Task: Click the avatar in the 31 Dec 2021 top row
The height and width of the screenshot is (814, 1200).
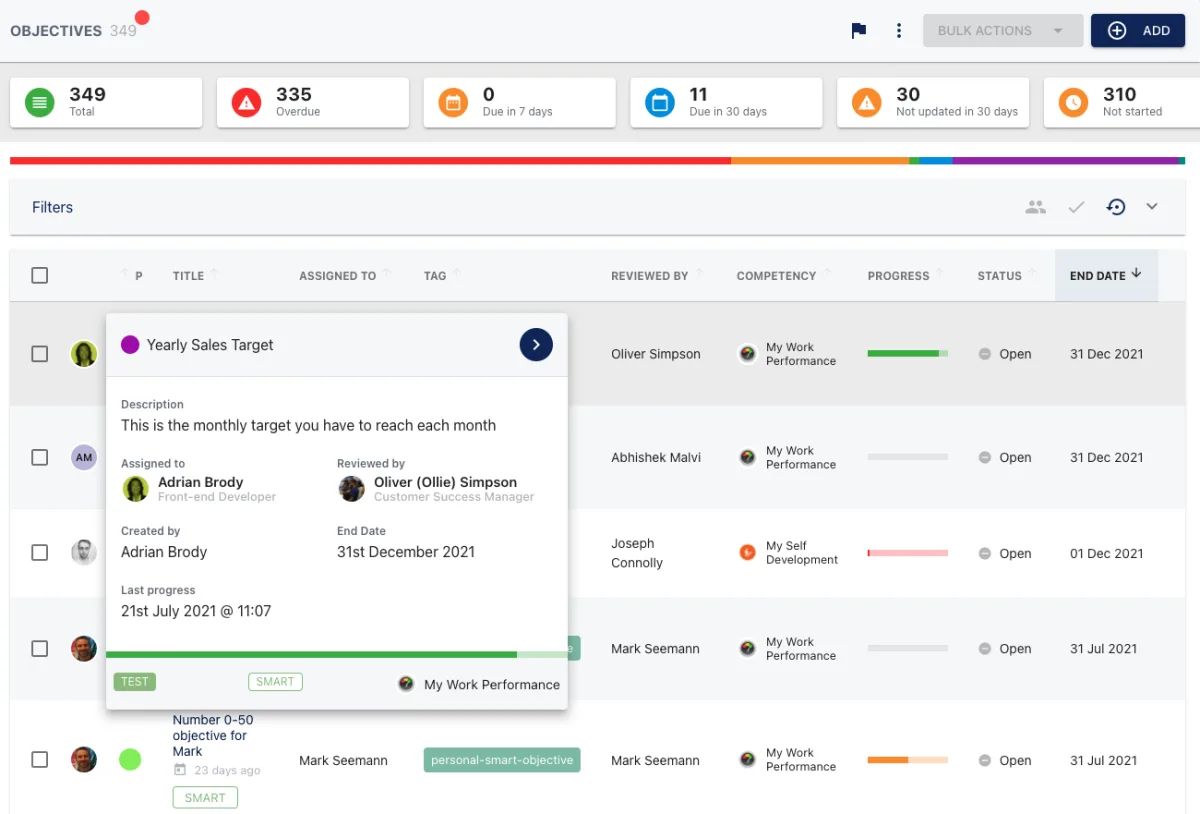Action: pyautogui.click(x=84, y=354)
